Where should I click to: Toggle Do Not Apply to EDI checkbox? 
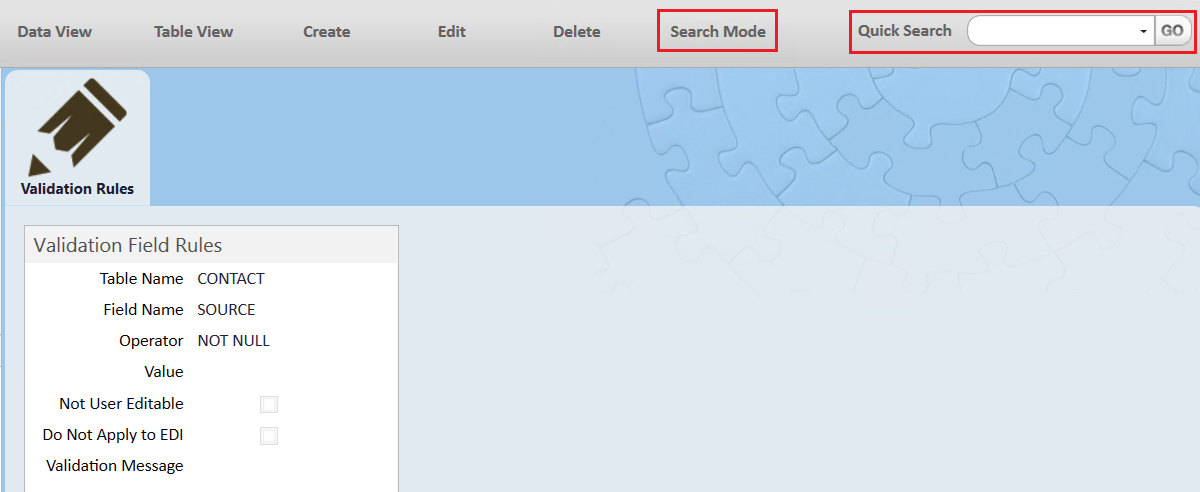click(269, 436)
